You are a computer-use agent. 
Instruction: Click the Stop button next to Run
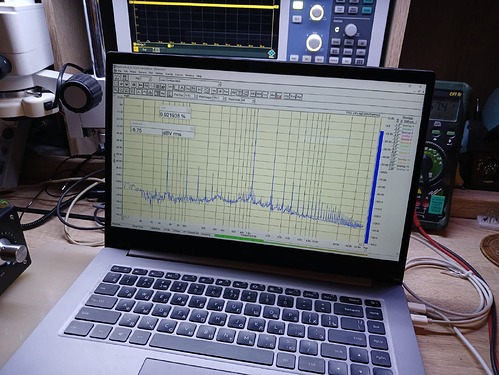point(125,77)
